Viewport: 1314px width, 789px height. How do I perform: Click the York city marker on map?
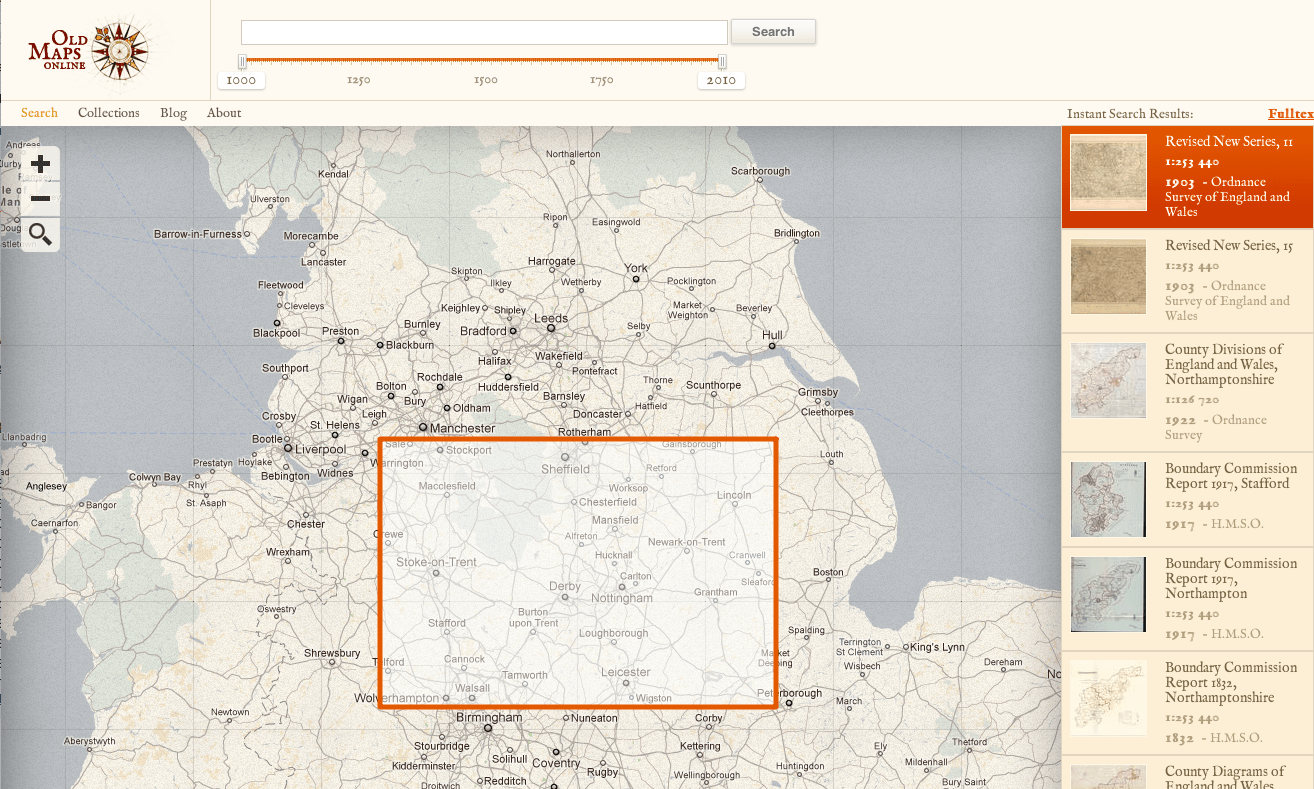tap(636, 279)
